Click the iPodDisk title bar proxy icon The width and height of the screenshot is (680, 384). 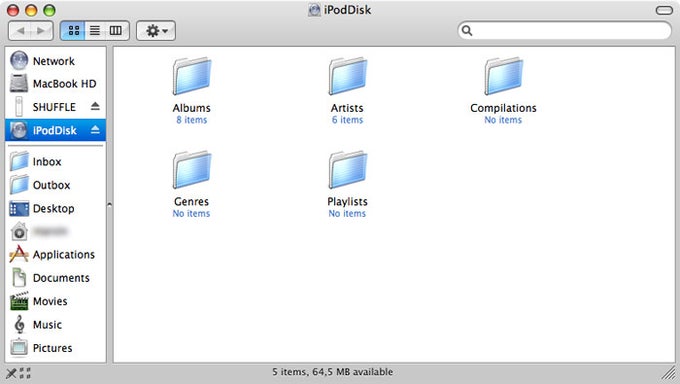(x=314, y=10)
